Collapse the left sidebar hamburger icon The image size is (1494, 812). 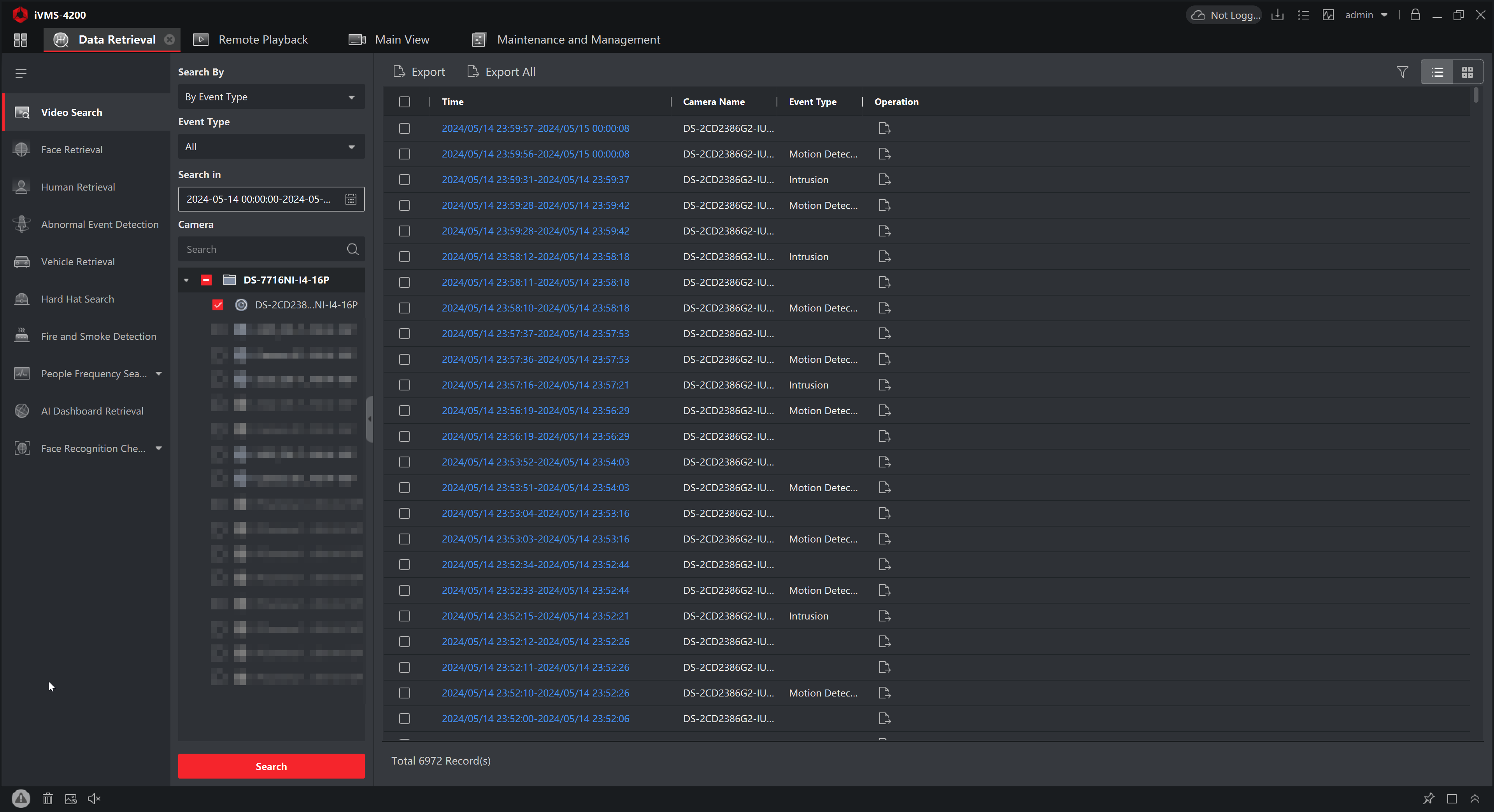(21, 73)
